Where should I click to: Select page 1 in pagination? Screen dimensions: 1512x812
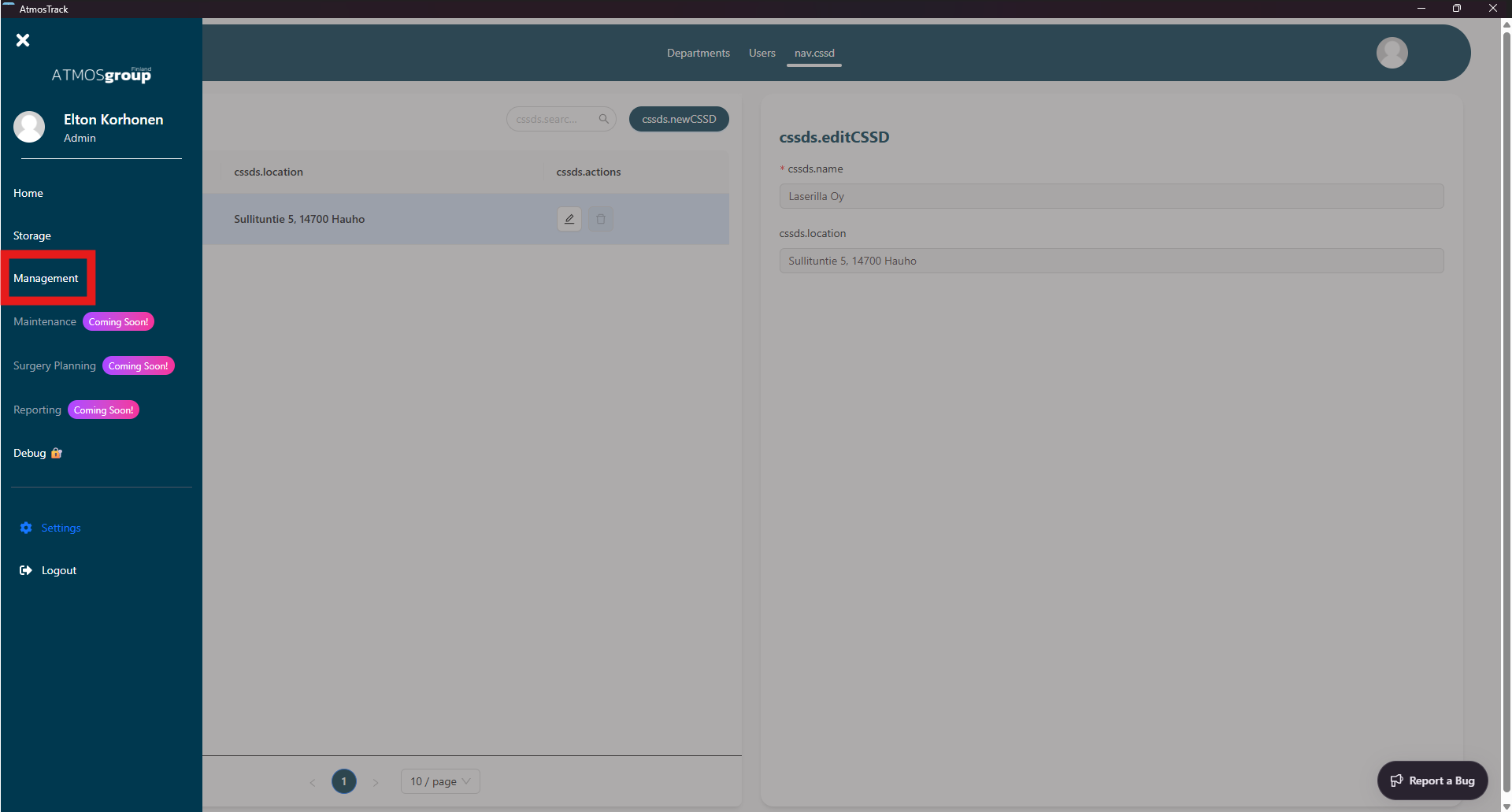coord(344,781)
